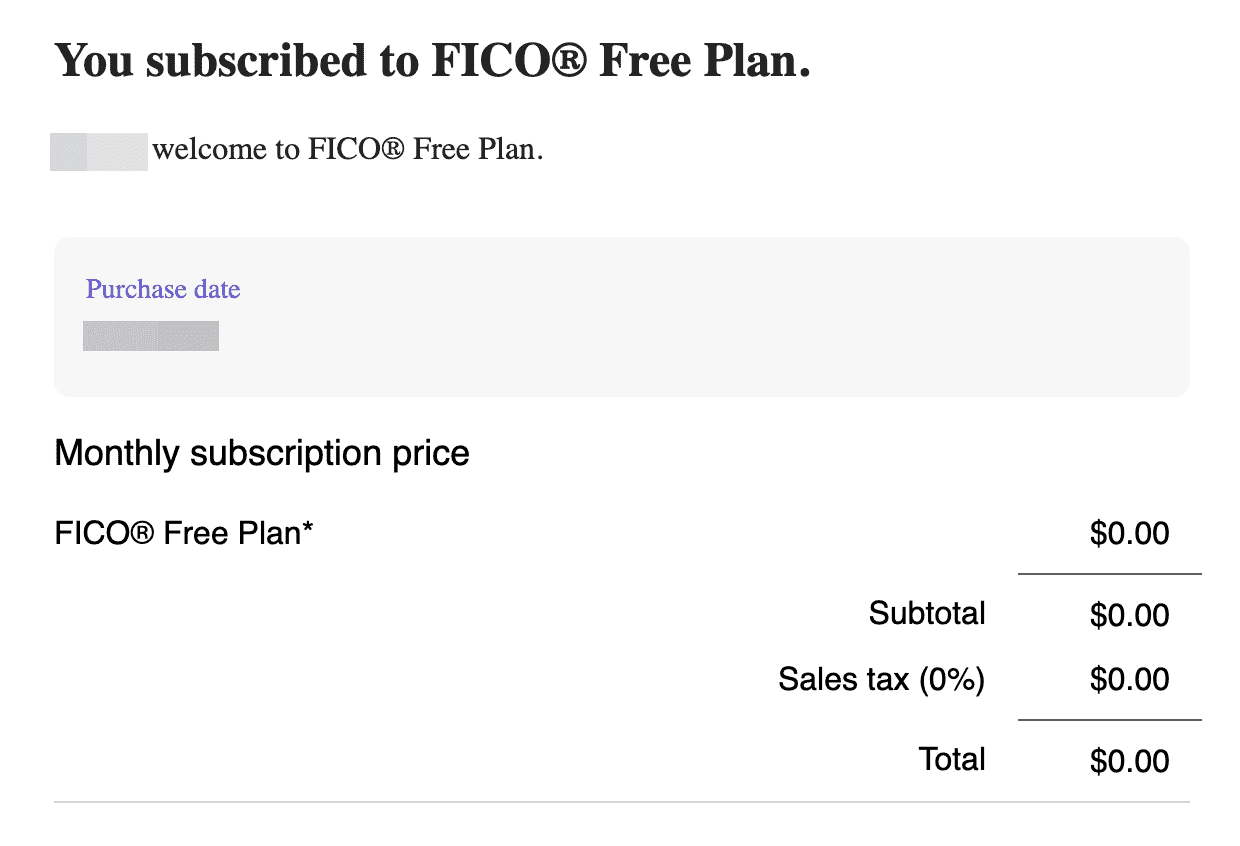Click the $0.00 price of the Free Plan item
Screen dimensions: 1240x846
tap(1129, 533)
